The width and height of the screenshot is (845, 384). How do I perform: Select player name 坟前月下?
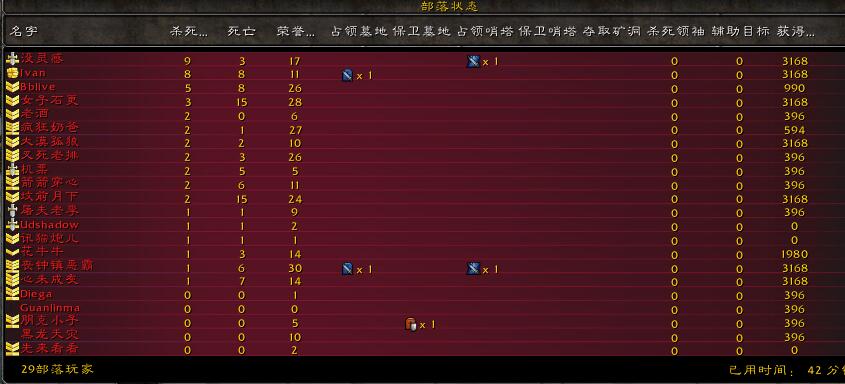tap(50, 197)
